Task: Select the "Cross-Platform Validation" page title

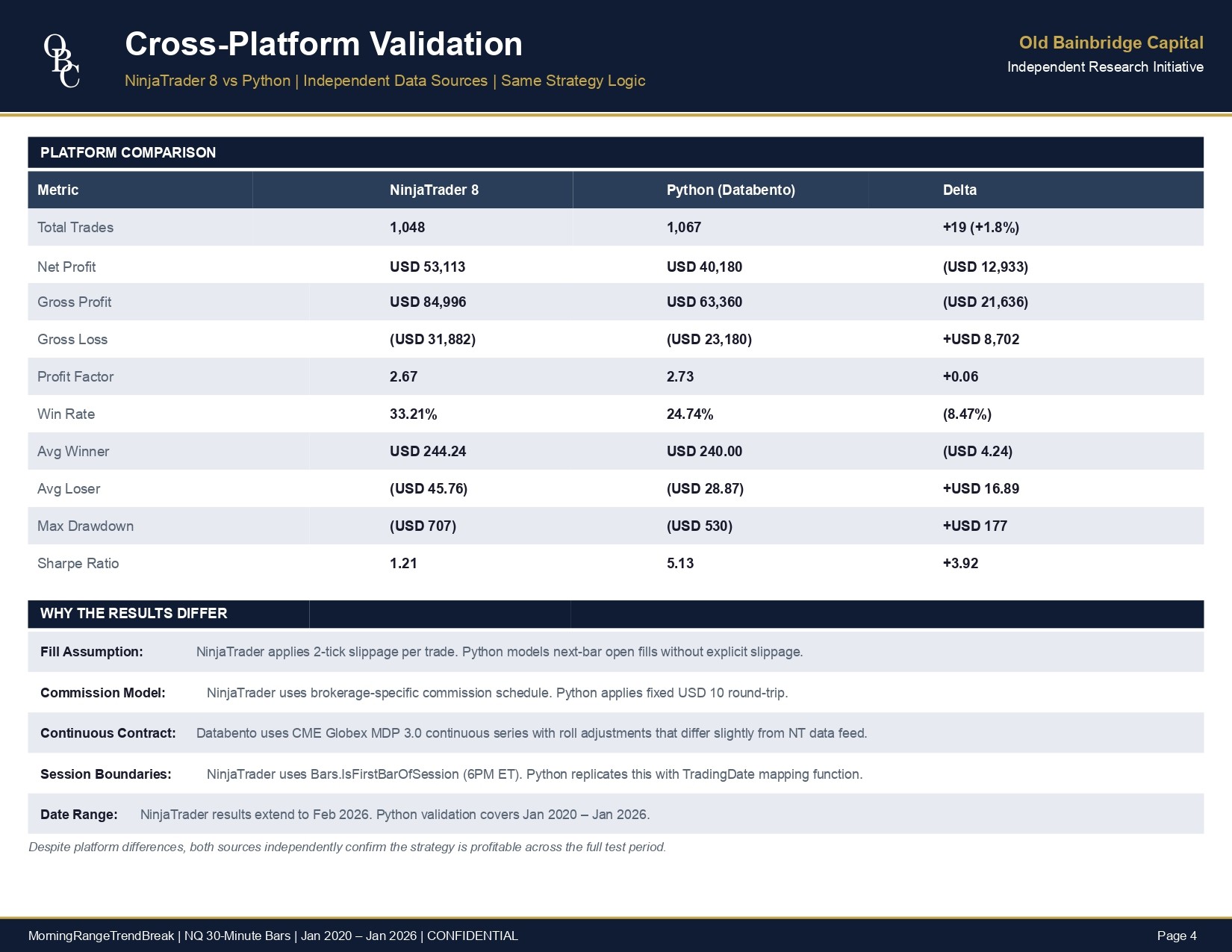Action: pos(323,44)
